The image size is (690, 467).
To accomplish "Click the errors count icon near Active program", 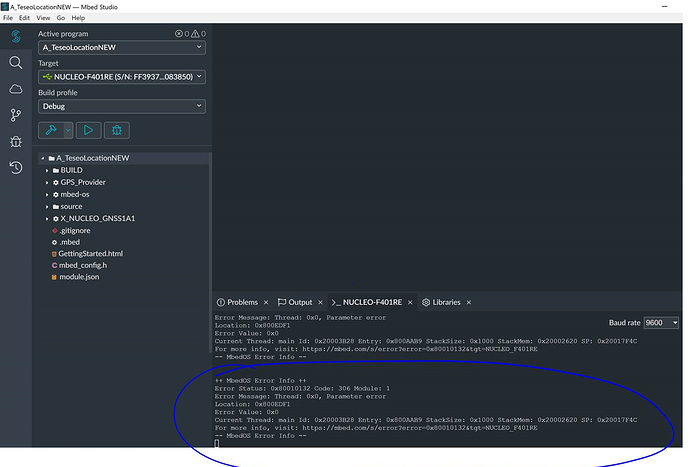I will [x=179, y=33].
